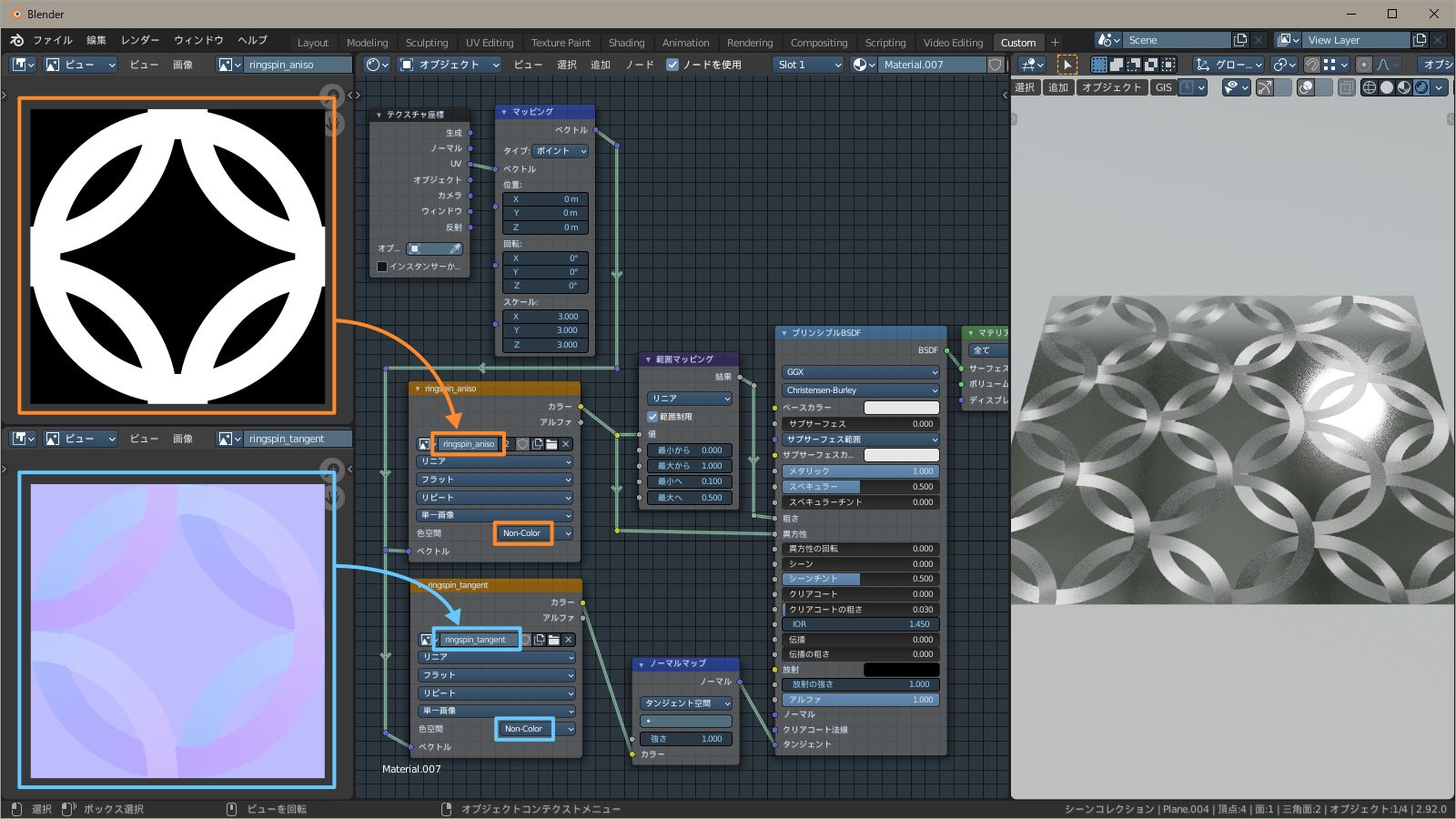Screen dimensions: 1456x819
Task: Open the Slot 1 dropdown
Action: [808, 65]
